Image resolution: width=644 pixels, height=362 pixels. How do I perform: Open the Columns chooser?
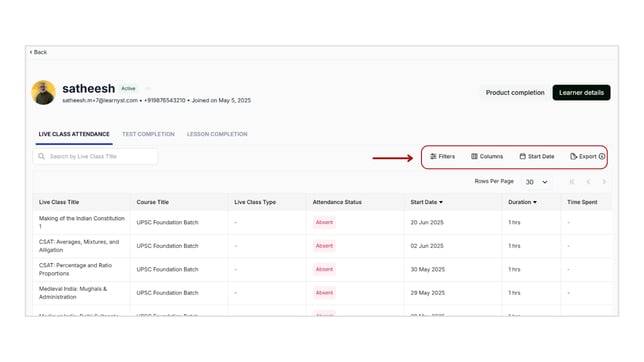coord(487,157)
